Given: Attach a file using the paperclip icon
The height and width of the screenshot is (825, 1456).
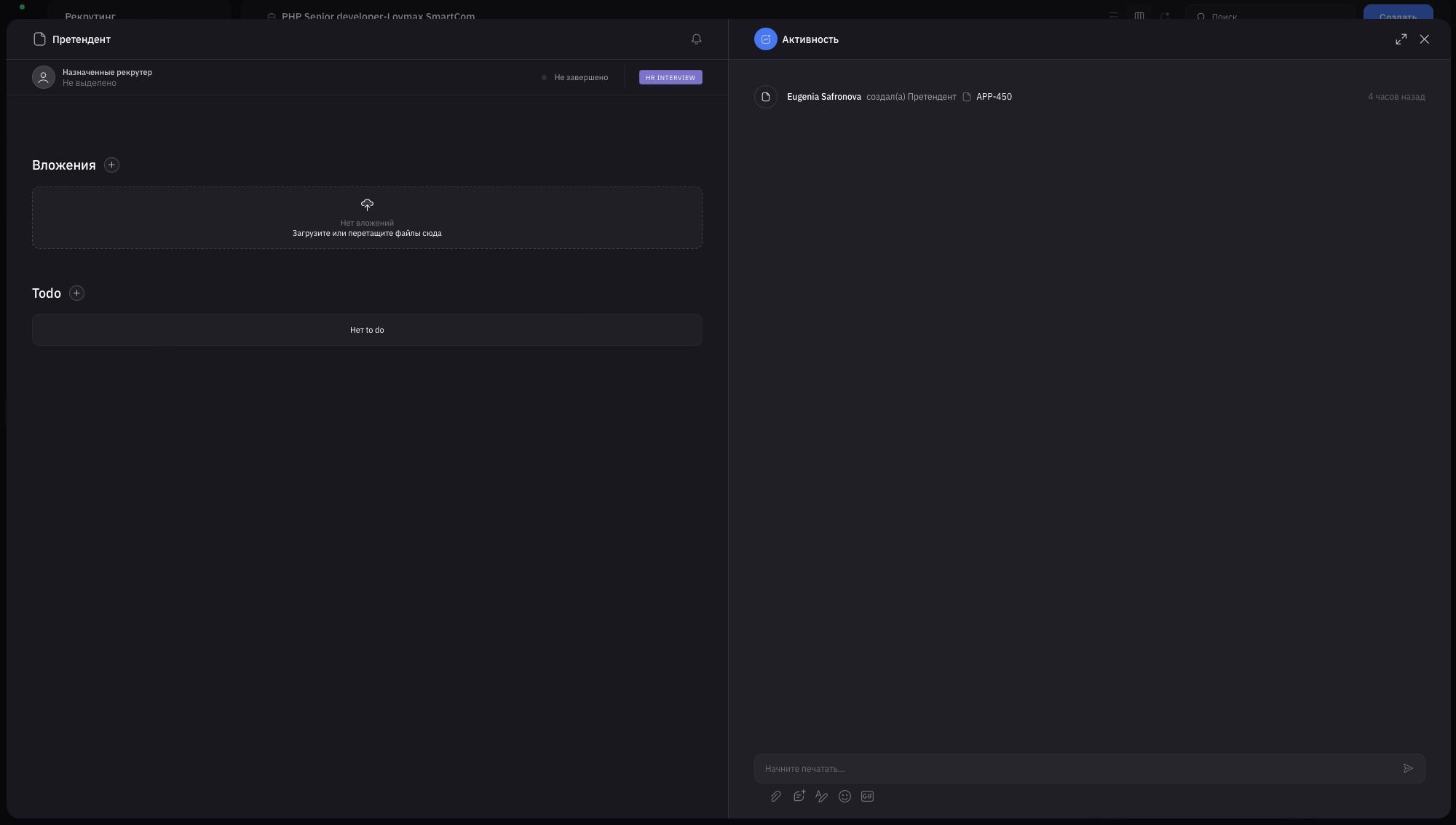Looking at the screenshot, I should click(x=776, y=796).
